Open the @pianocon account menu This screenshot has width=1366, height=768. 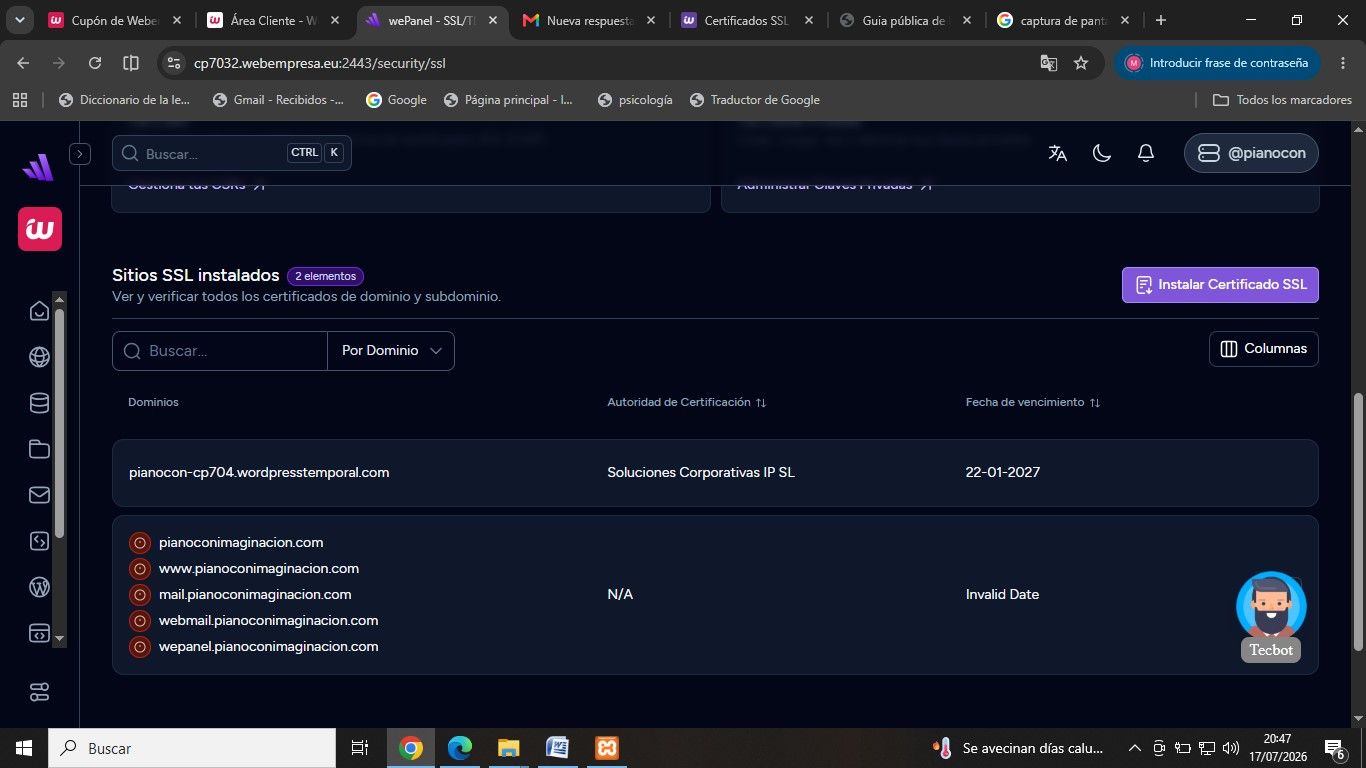point(1252,153)
